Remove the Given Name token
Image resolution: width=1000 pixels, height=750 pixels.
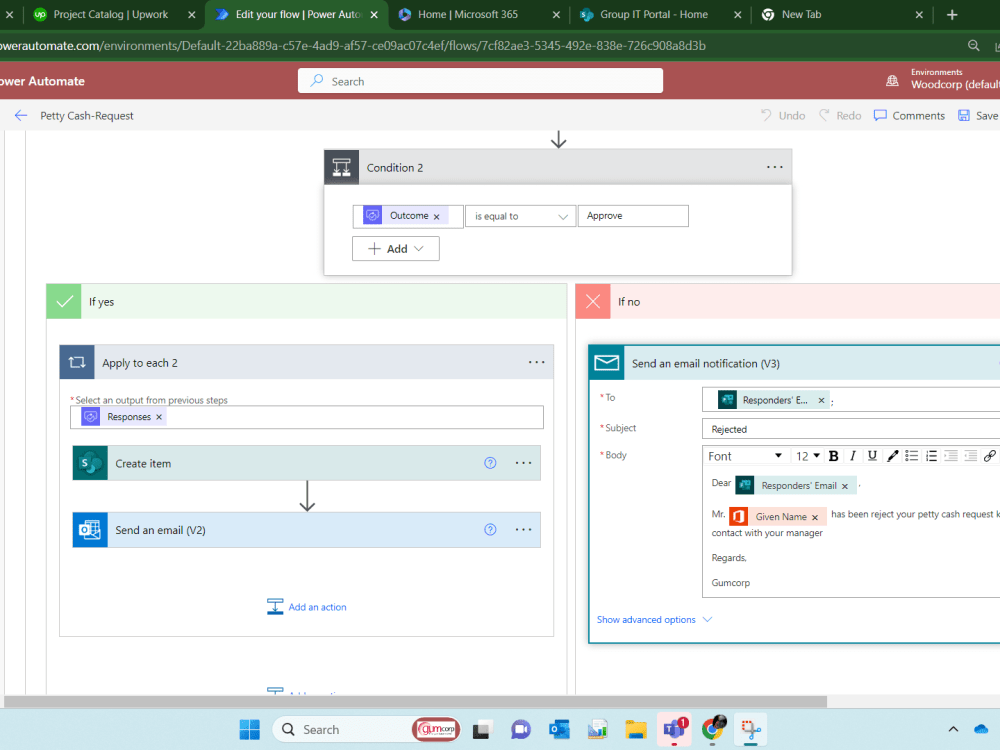coord(814,517)
